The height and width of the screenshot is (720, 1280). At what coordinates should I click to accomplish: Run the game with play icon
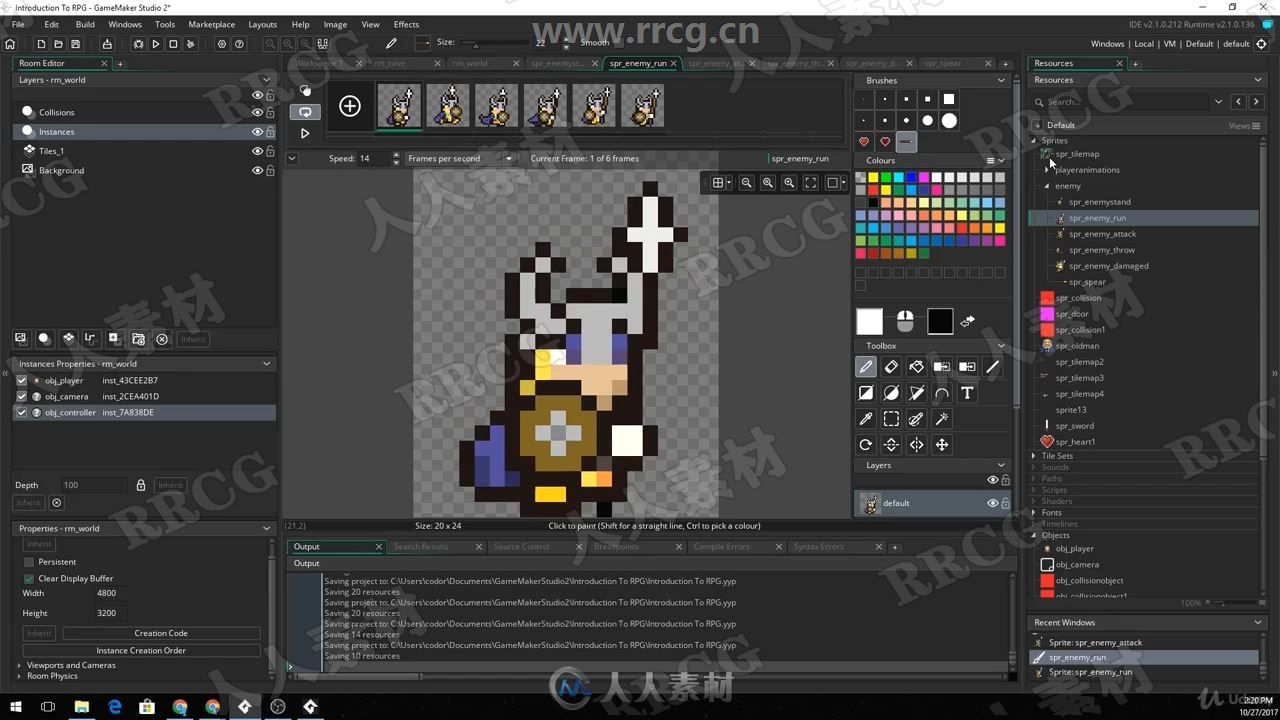click(x=156, y=44)
